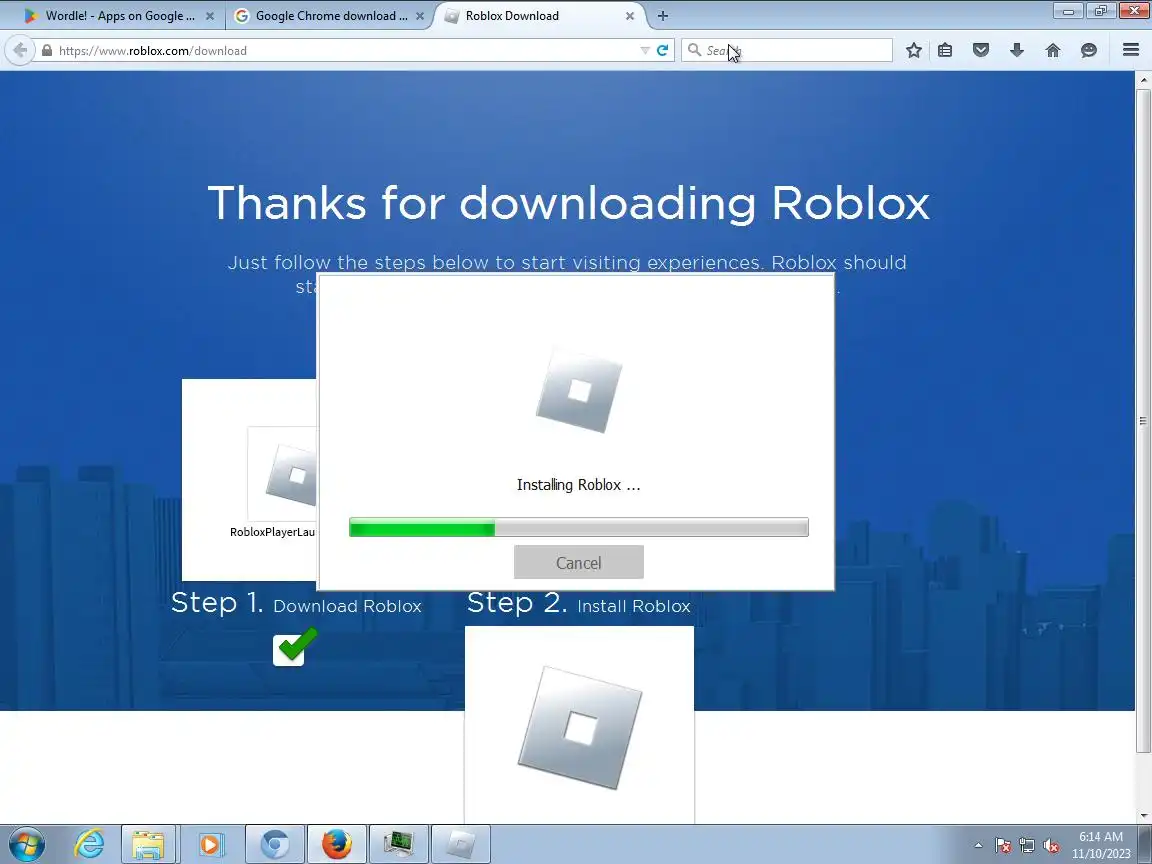
Task: Click the address bar URL text
Action: click(153, 51)
